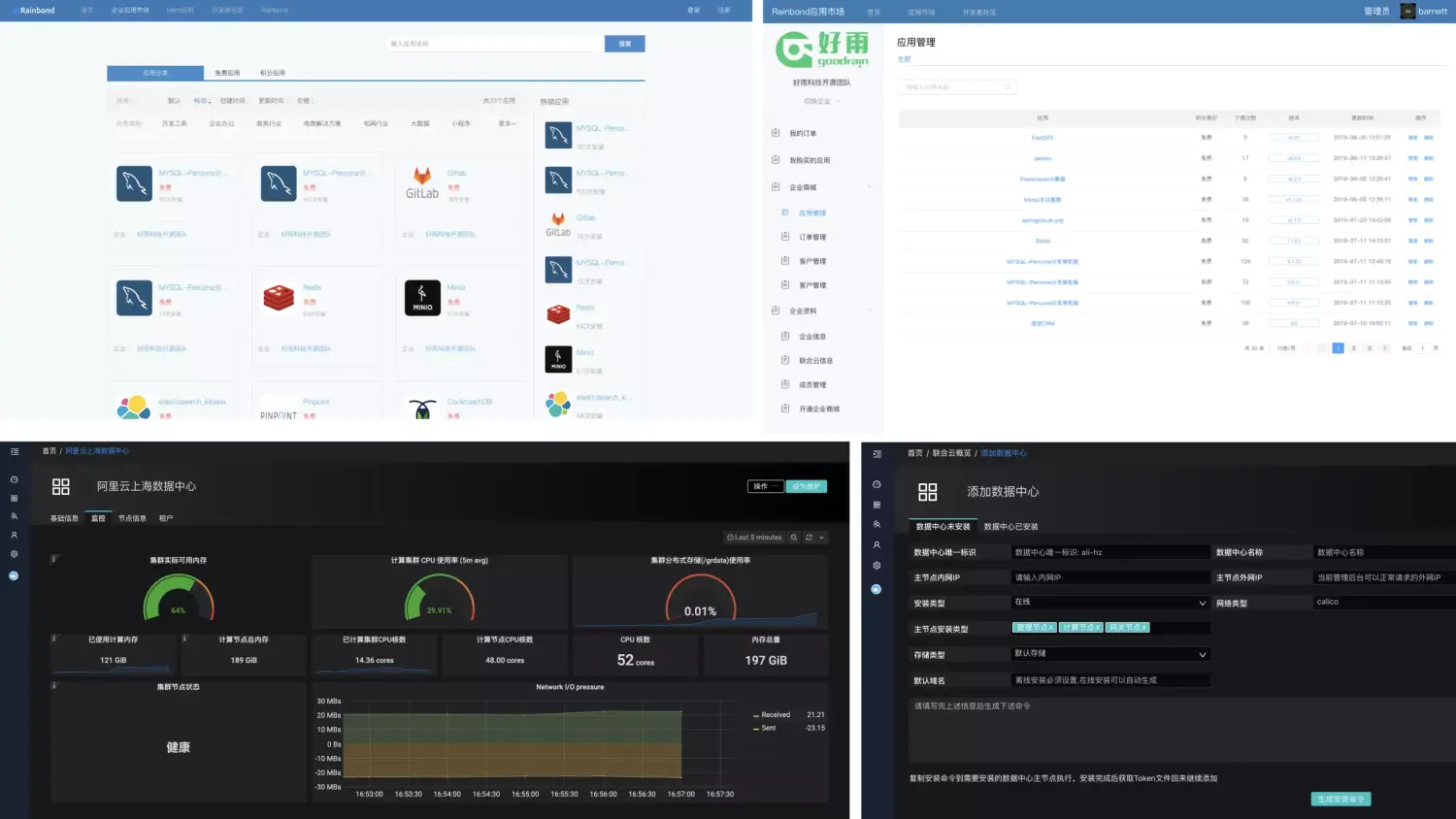Click the 我购买的应用 sidebar icon
Screen dimensions: 1456x819
click(776, 160)
